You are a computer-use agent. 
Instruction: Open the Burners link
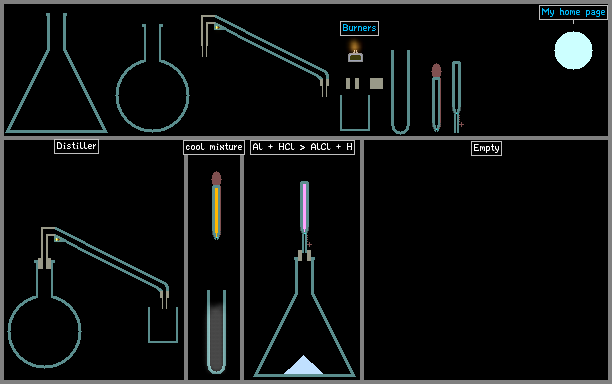[x=359, y=28]
